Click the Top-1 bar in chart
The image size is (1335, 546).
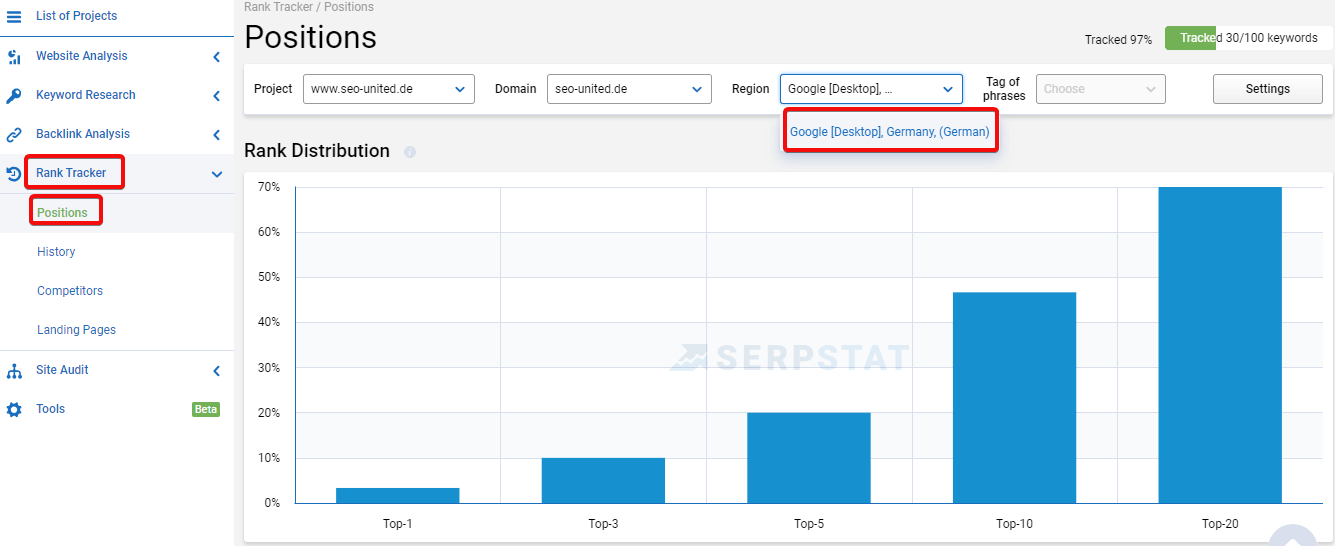397,495
